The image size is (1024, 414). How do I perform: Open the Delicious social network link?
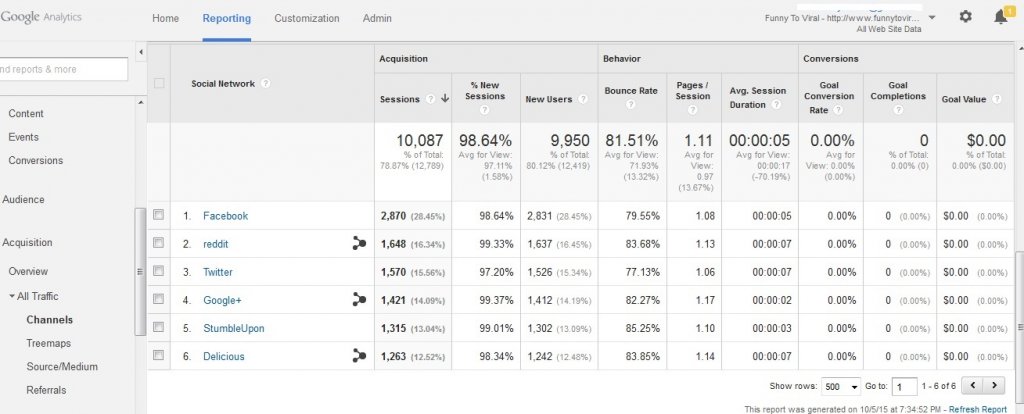coord(223,356)
